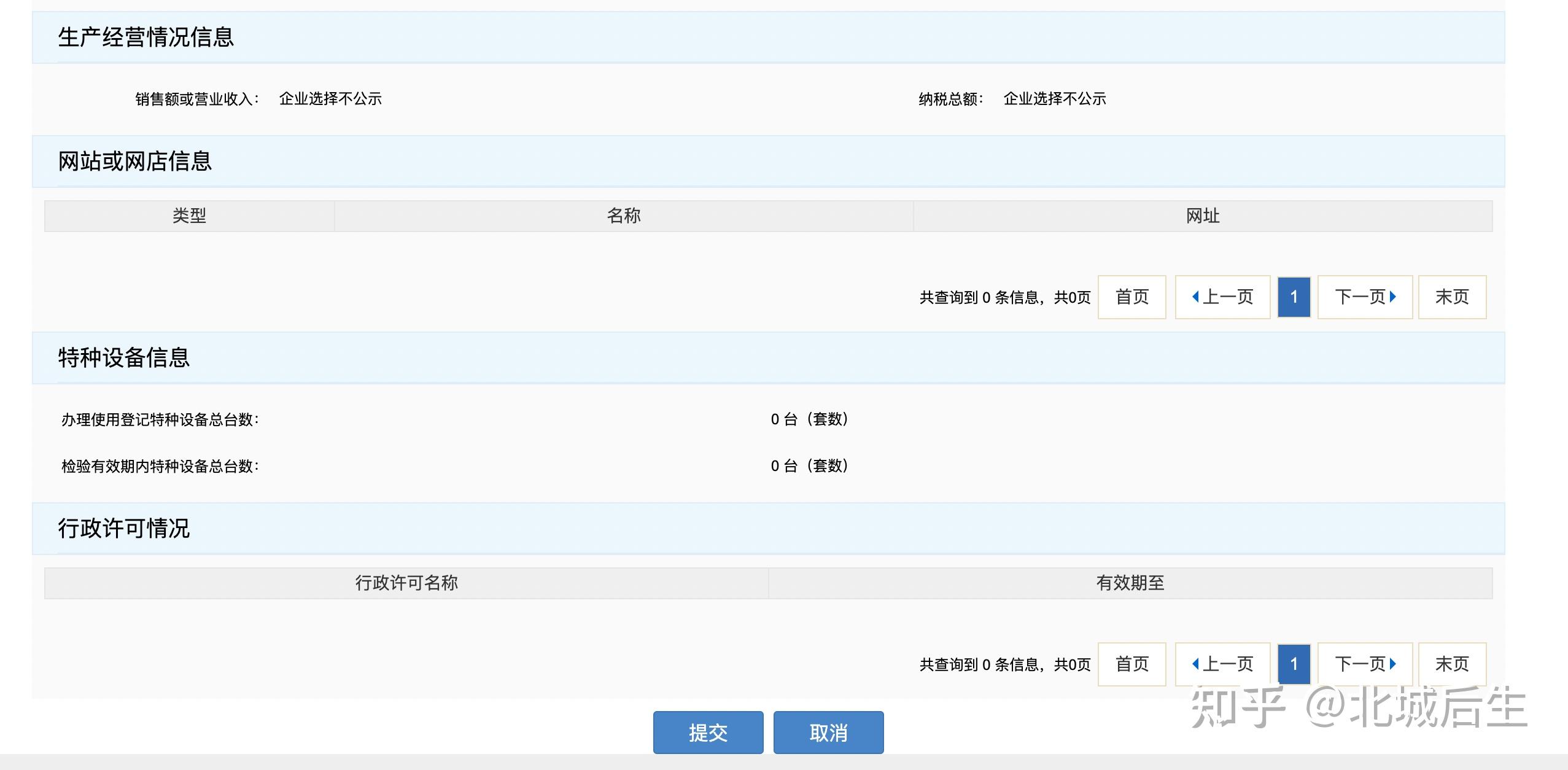
Task: Click the 销售额或营业收入 label
Action: 197,99
